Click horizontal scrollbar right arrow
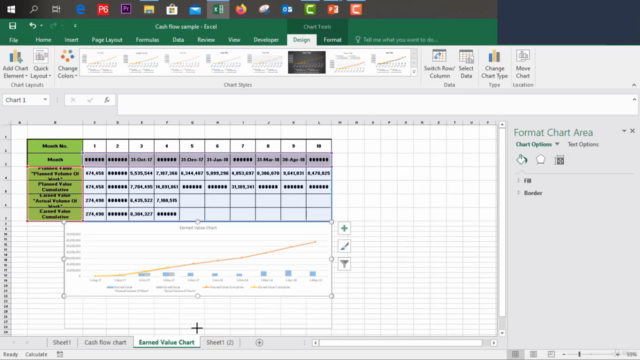 click(493, 343)
